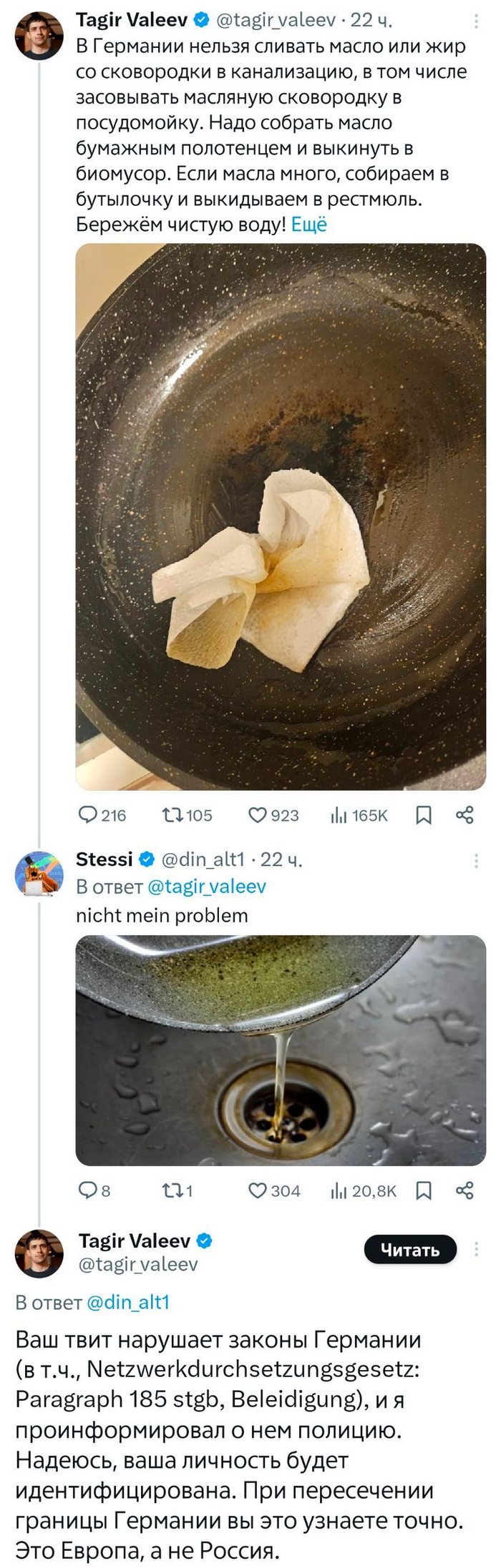
Task: Open the @din_alt1 mention link
Action: click(x=128, y=1302)
